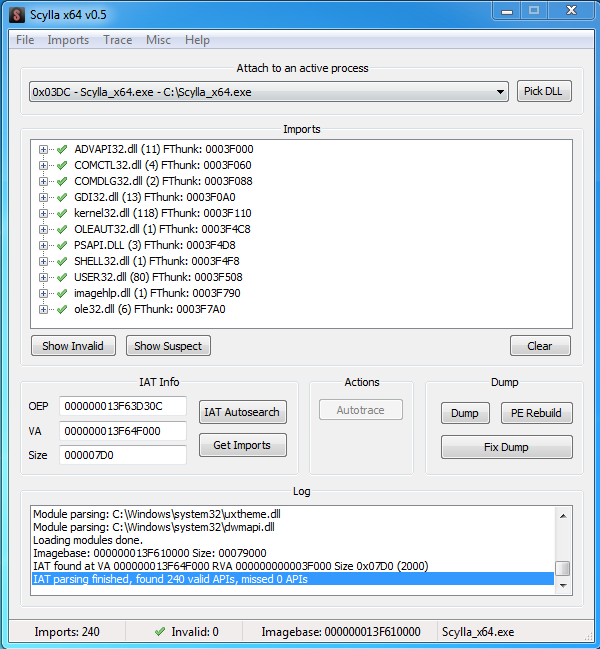This screenshot has height=649, width=600.
Task: Click into the Size value field
Action: point(123,455)
